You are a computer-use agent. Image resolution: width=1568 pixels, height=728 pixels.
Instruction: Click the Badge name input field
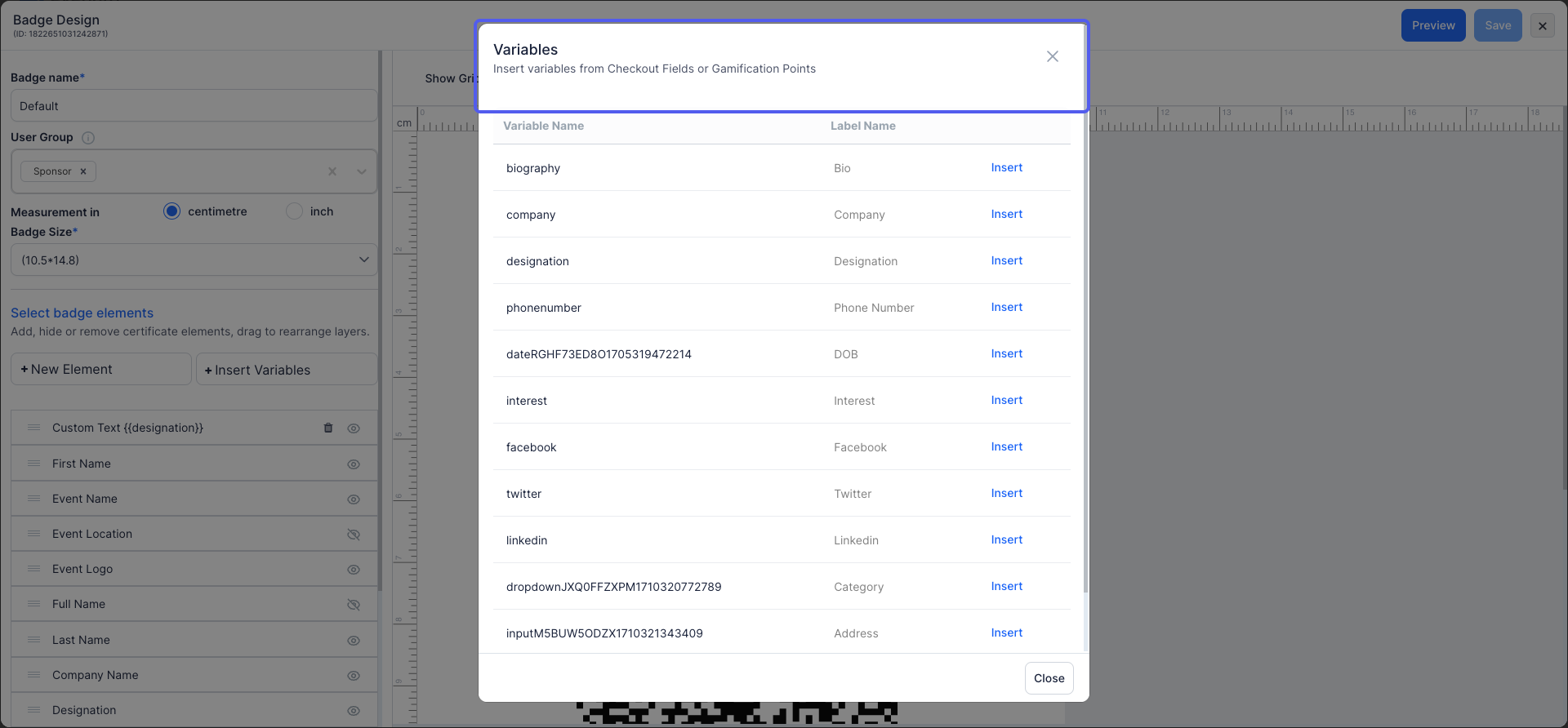(x=194, y=106)
